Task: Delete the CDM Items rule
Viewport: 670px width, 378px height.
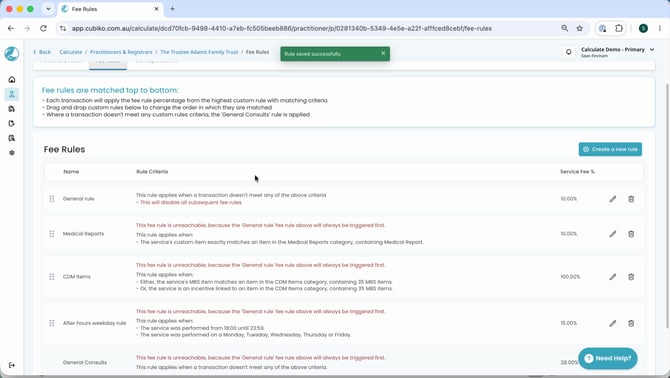Action: tap(631, 277)
